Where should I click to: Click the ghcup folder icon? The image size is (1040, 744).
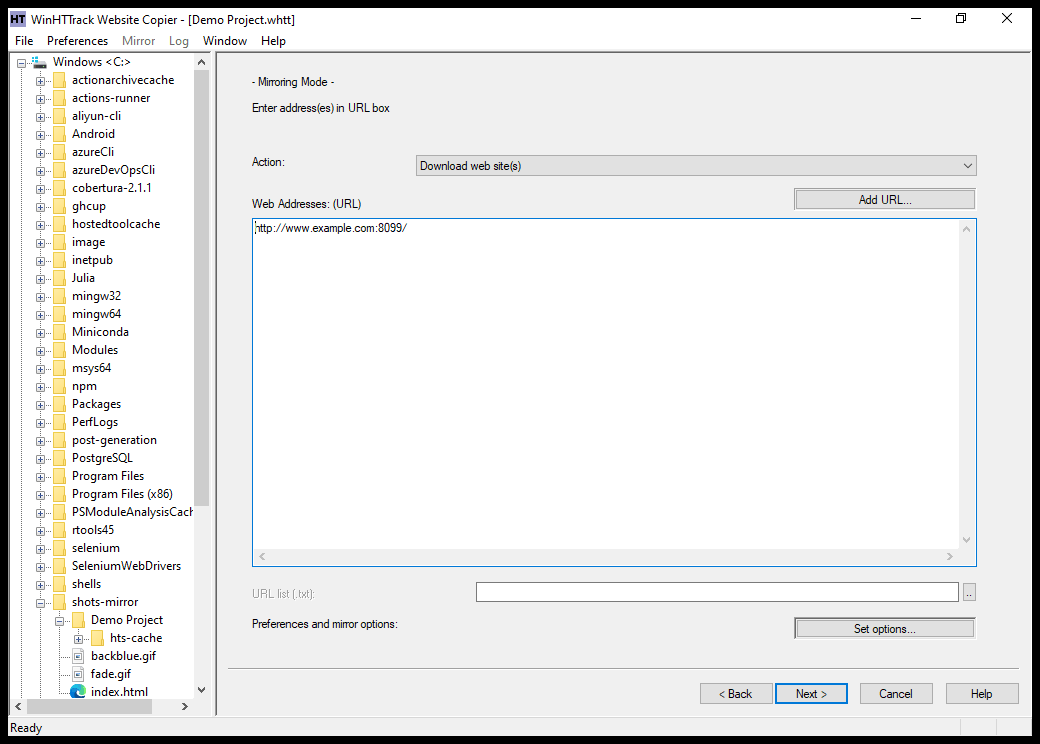point(60,206)
